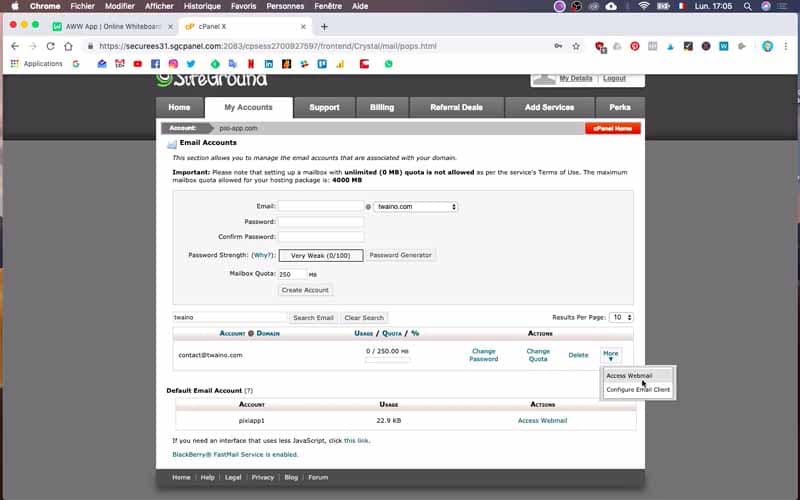Image resolution: width=800 pixels, height=500 pixels.
Task: Click the browser back arrow
Action: click(15, 46)
